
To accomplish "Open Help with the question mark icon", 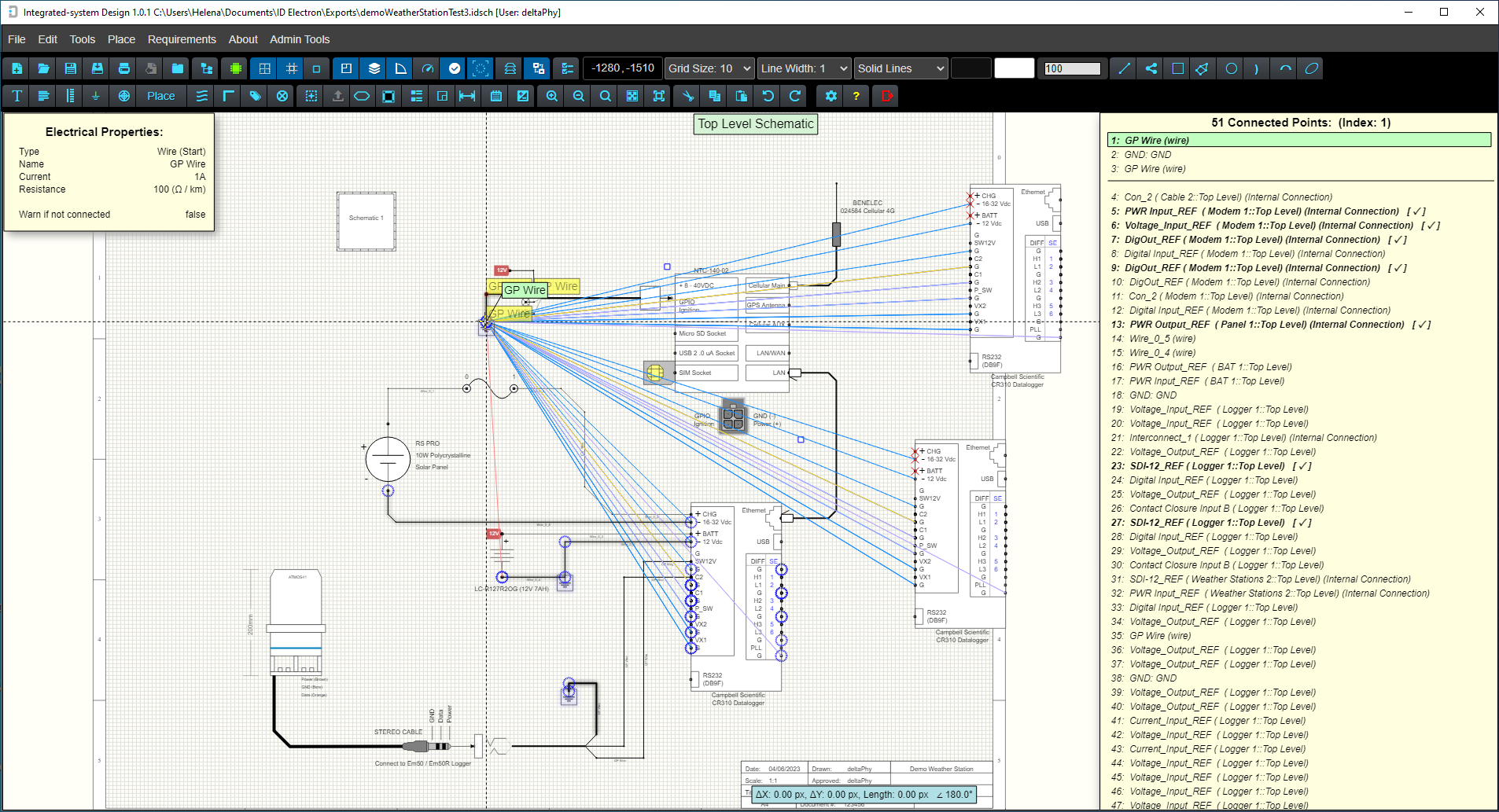I will (x=856, y=96).
